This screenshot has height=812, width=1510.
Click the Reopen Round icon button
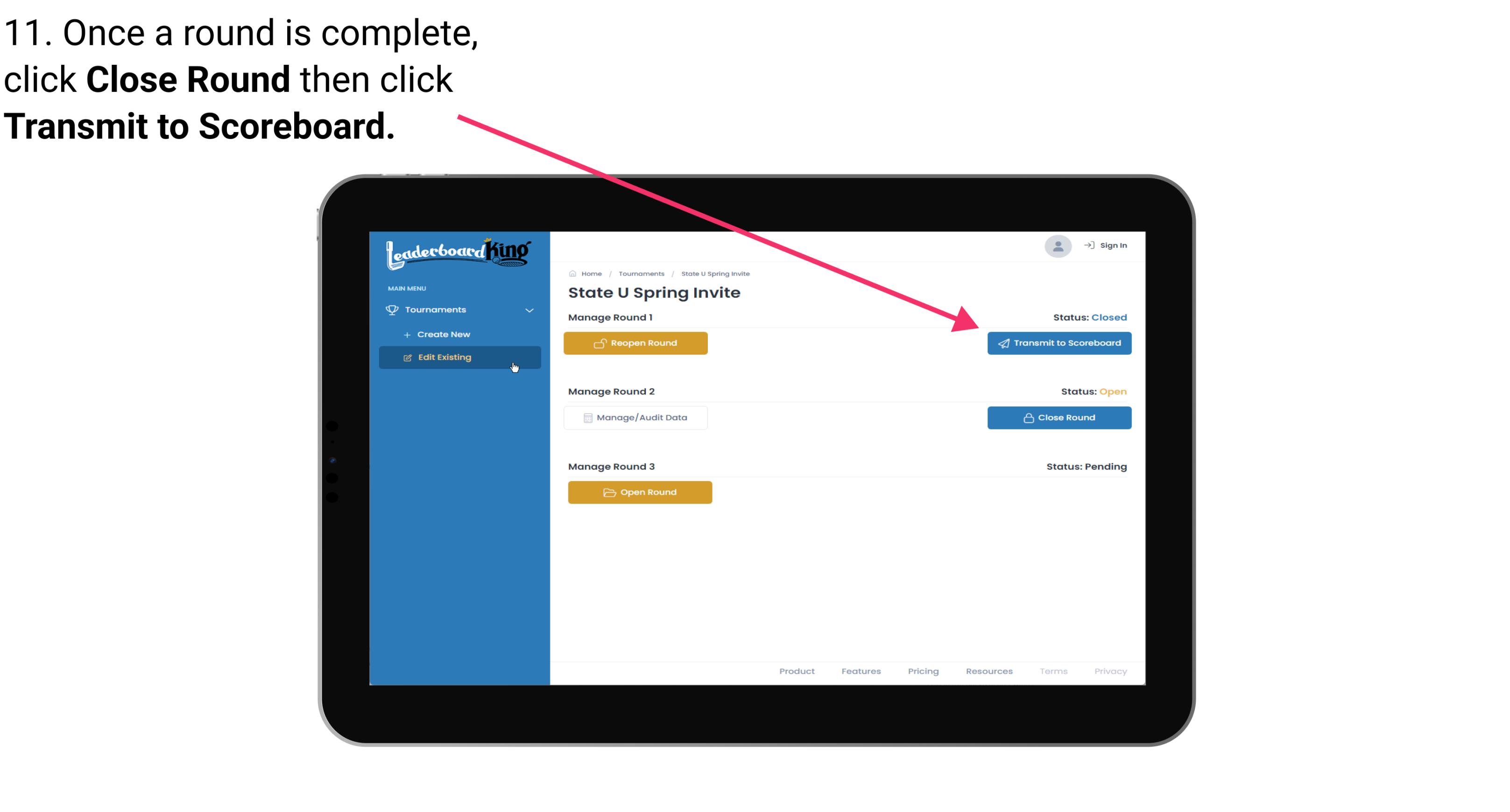[x=600, y=343]
